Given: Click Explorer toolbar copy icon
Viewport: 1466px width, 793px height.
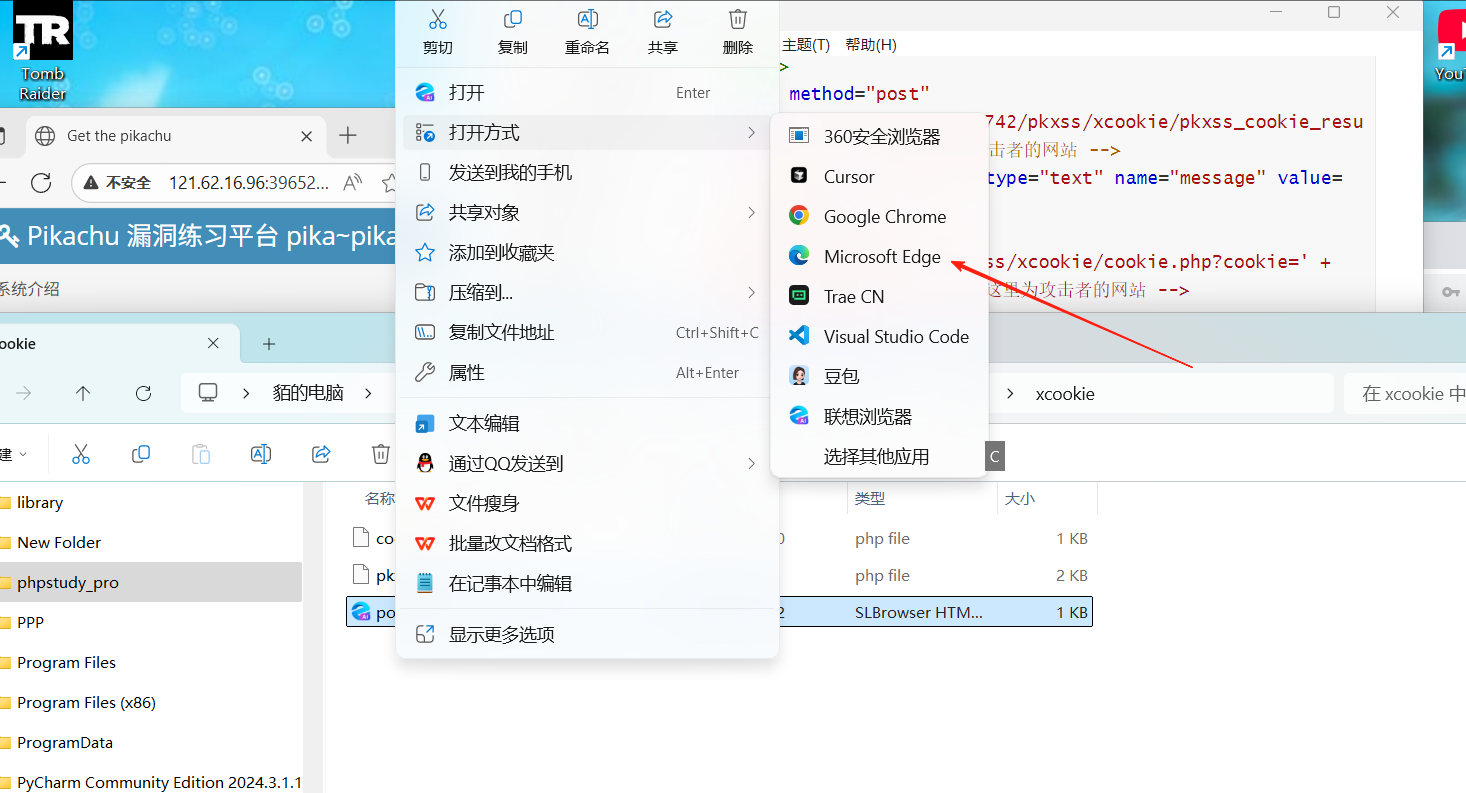Looking at the screenshot, I should (141, 454).
